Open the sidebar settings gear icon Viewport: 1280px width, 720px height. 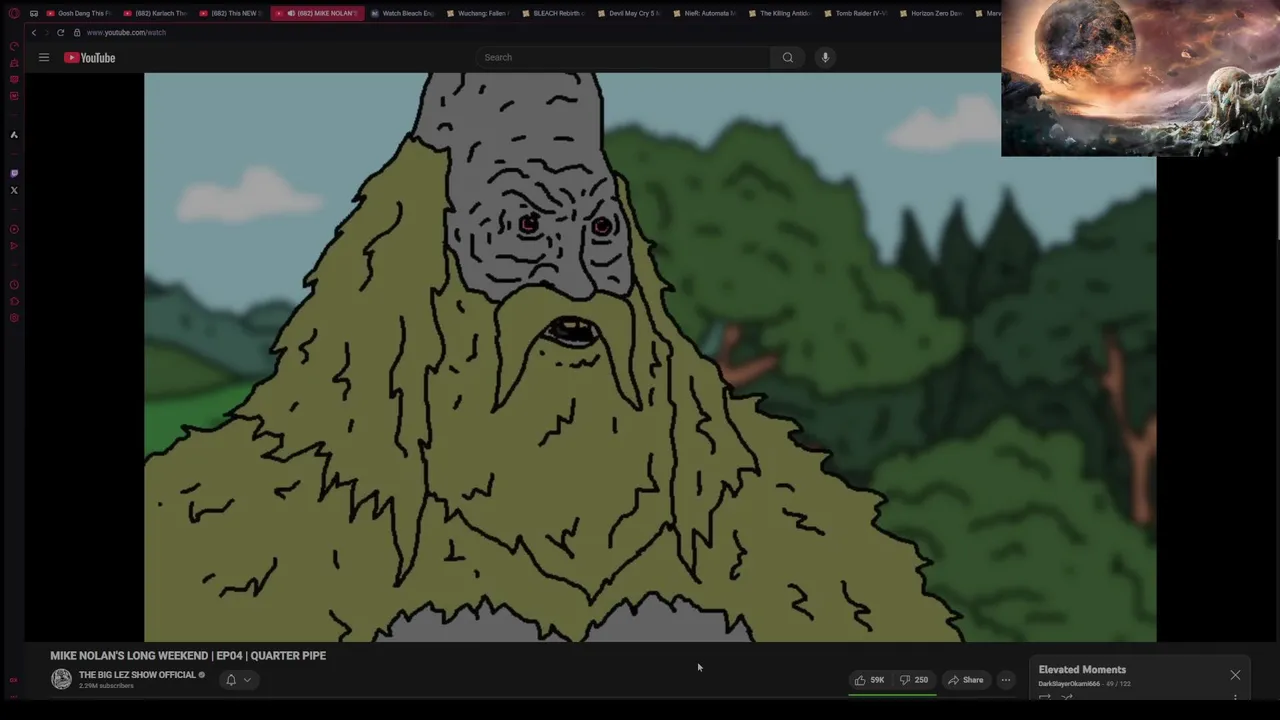click(14, 318)
